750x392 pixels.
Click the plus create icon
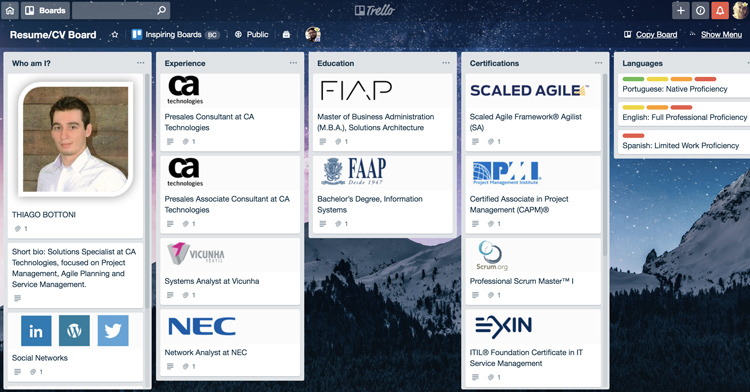click(x=681, y=11)
